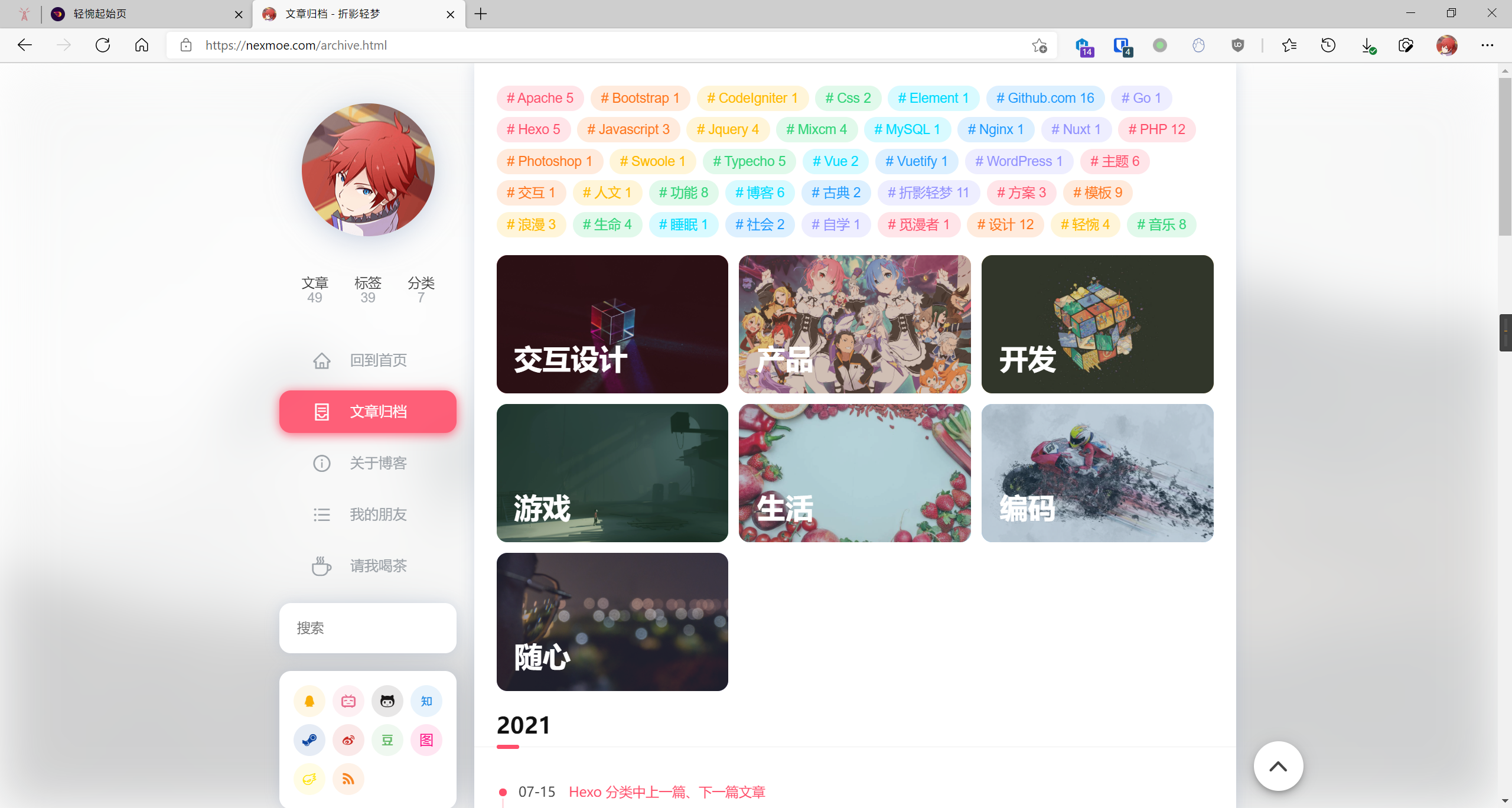
Task: Open the Hexo 分类中上一篇 article link
Action: click(667, 791)
